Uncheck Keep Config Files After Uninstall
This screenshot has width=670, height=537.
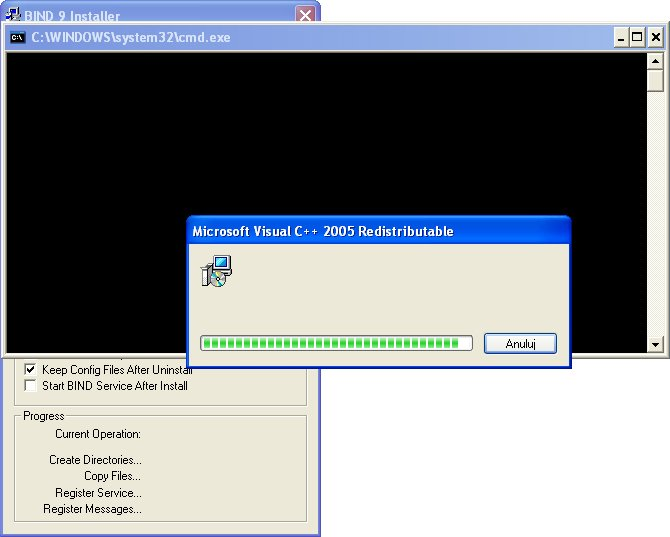pyautogui.click(x=30, y=369)
